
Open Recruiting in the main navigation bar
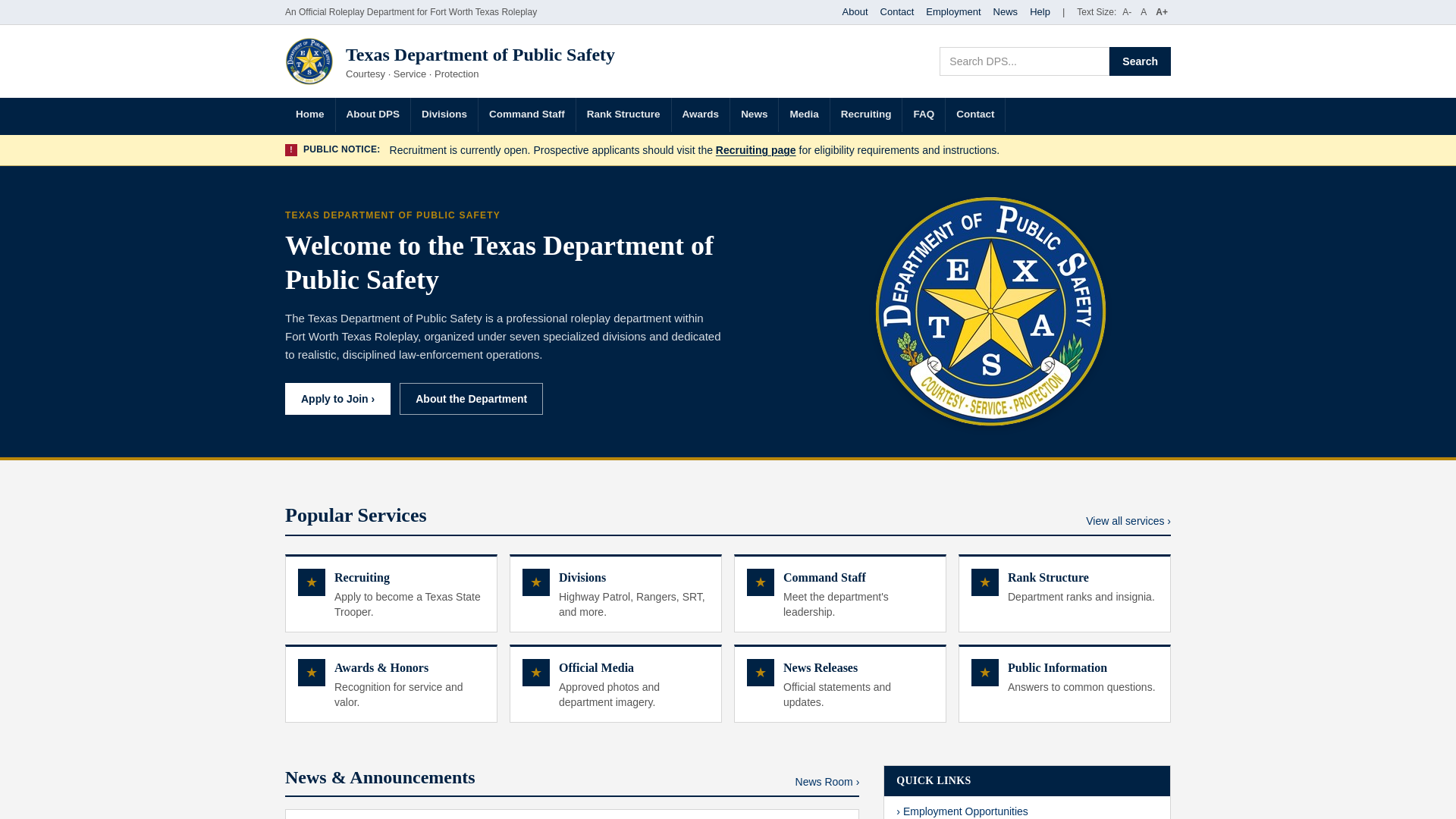tap(866, 115)
